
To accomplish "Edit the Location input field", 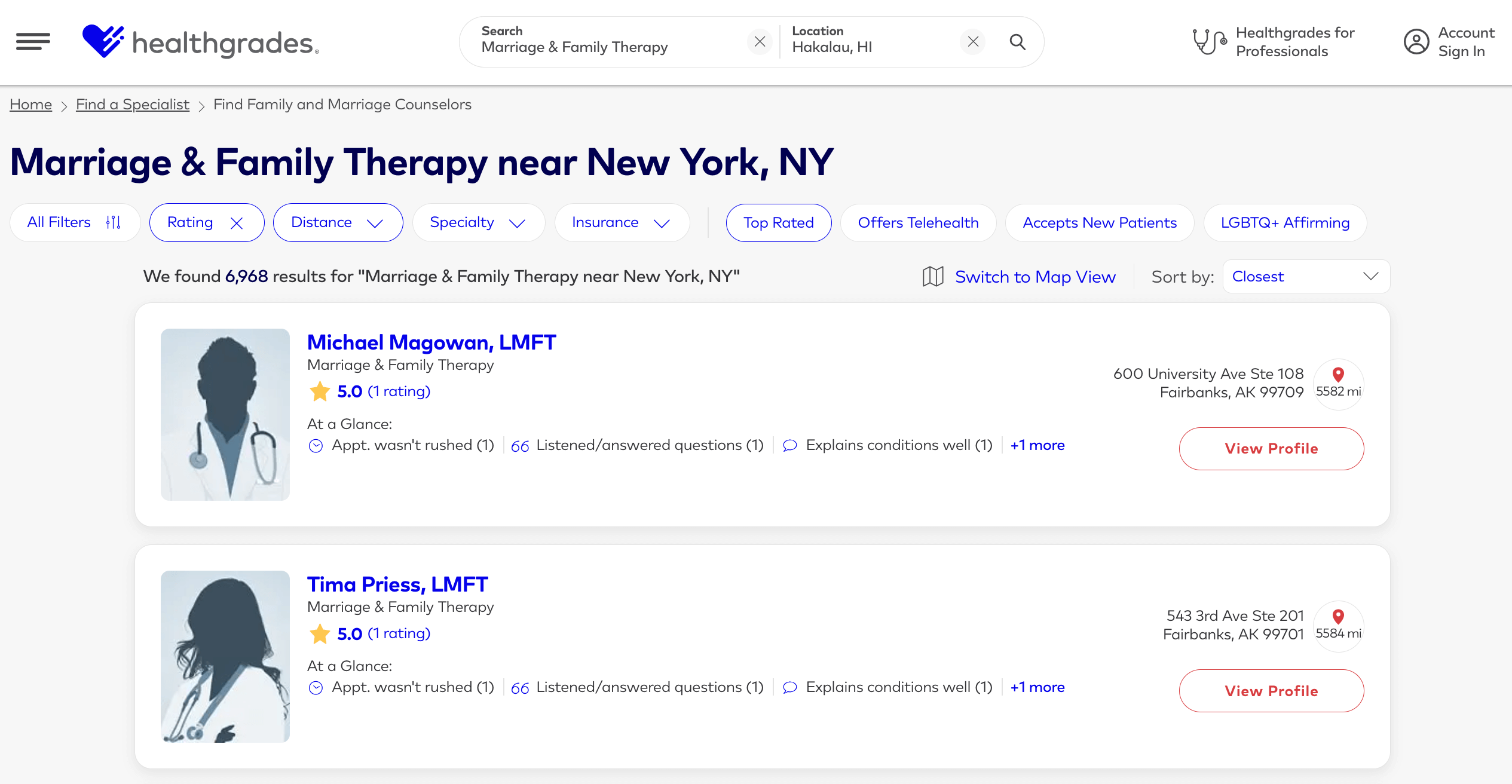I will pyautogui.click(x=873, y=41).
